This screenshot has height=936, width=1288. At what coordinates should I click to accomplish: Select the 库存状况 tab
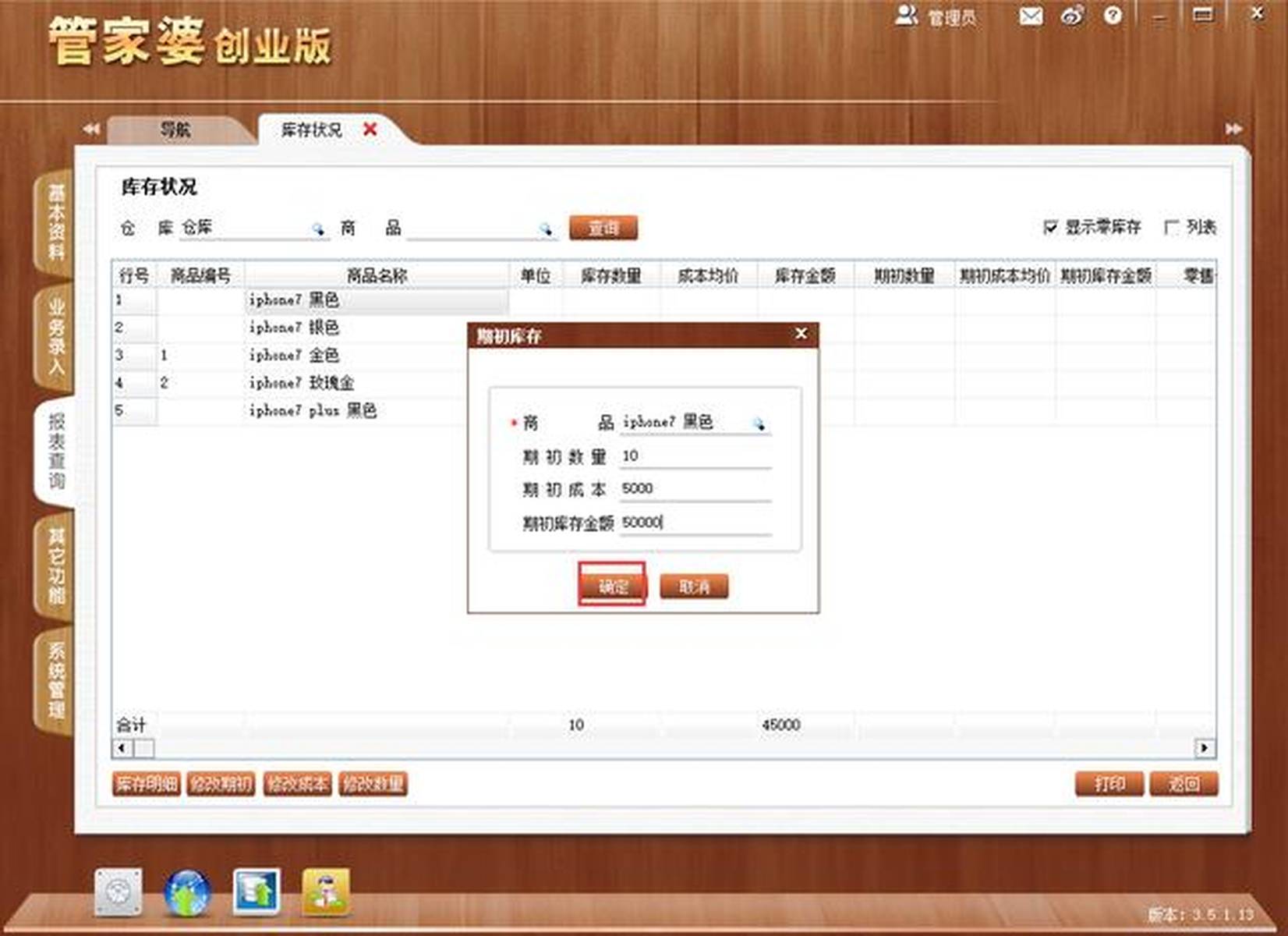[x=310, y=129]
